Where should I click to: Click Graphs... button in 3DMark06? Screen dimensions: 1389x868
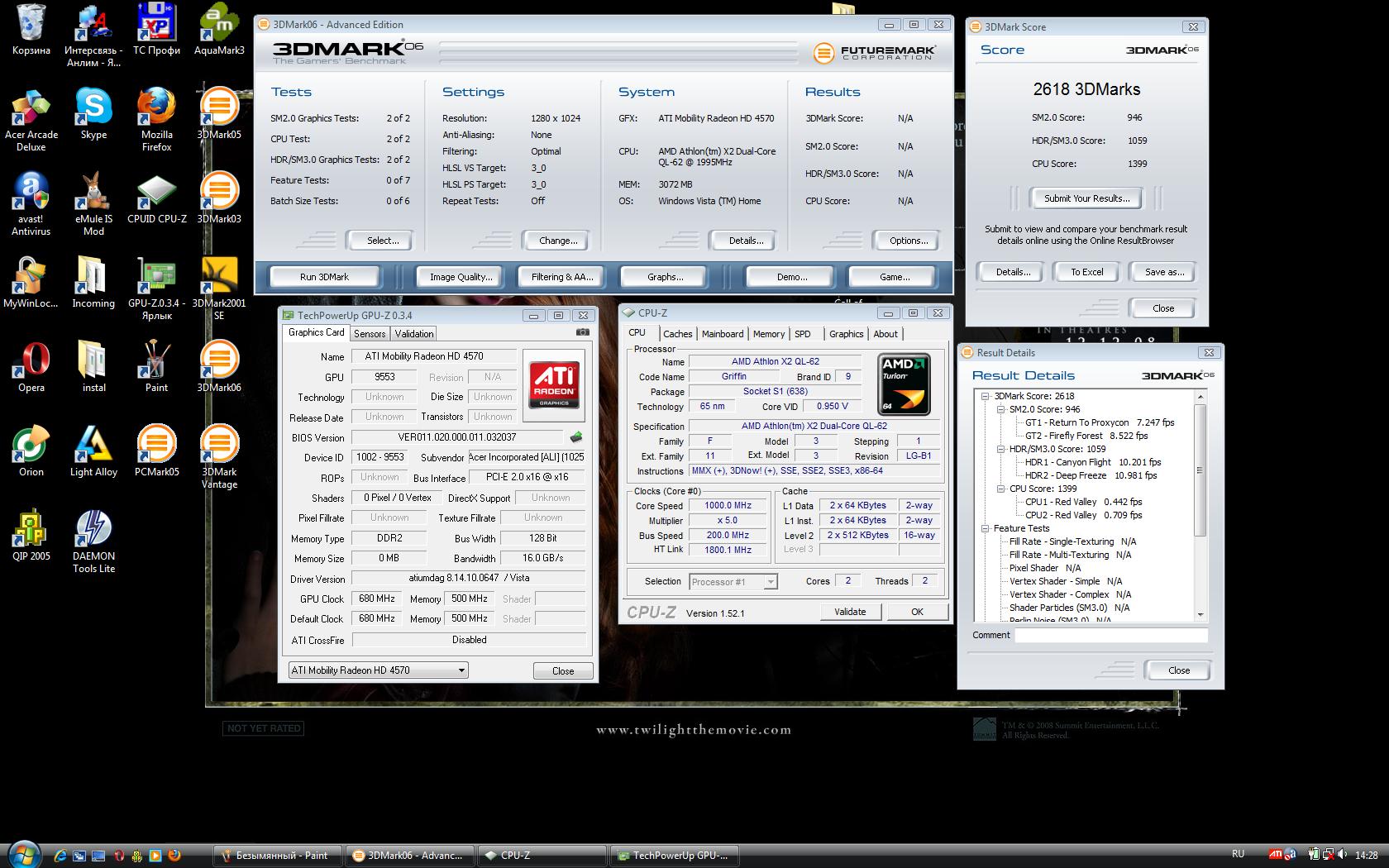tap(665, 277)
